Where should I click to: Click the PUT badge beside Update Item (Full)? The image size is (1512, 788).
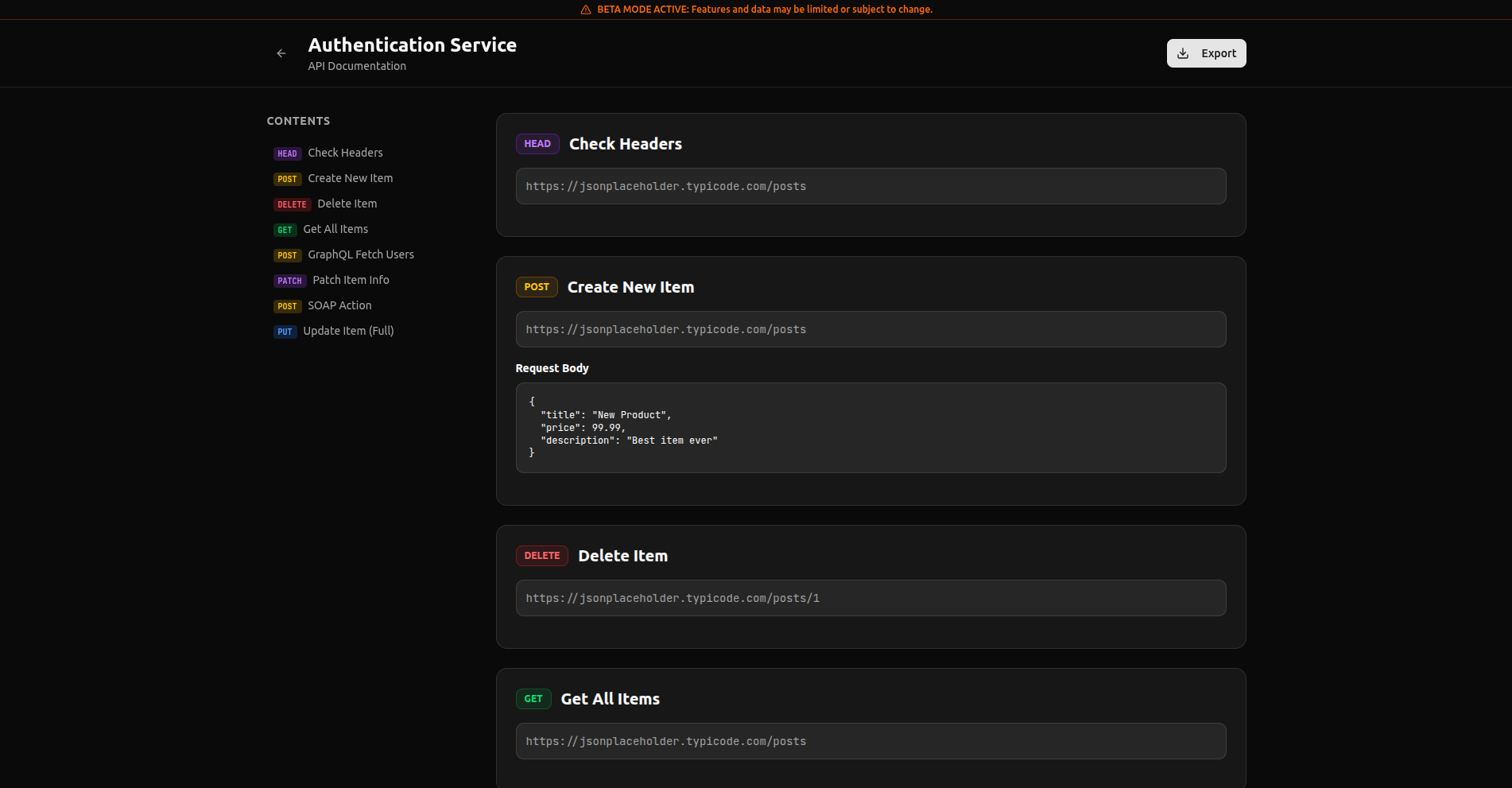pos(285,332)
